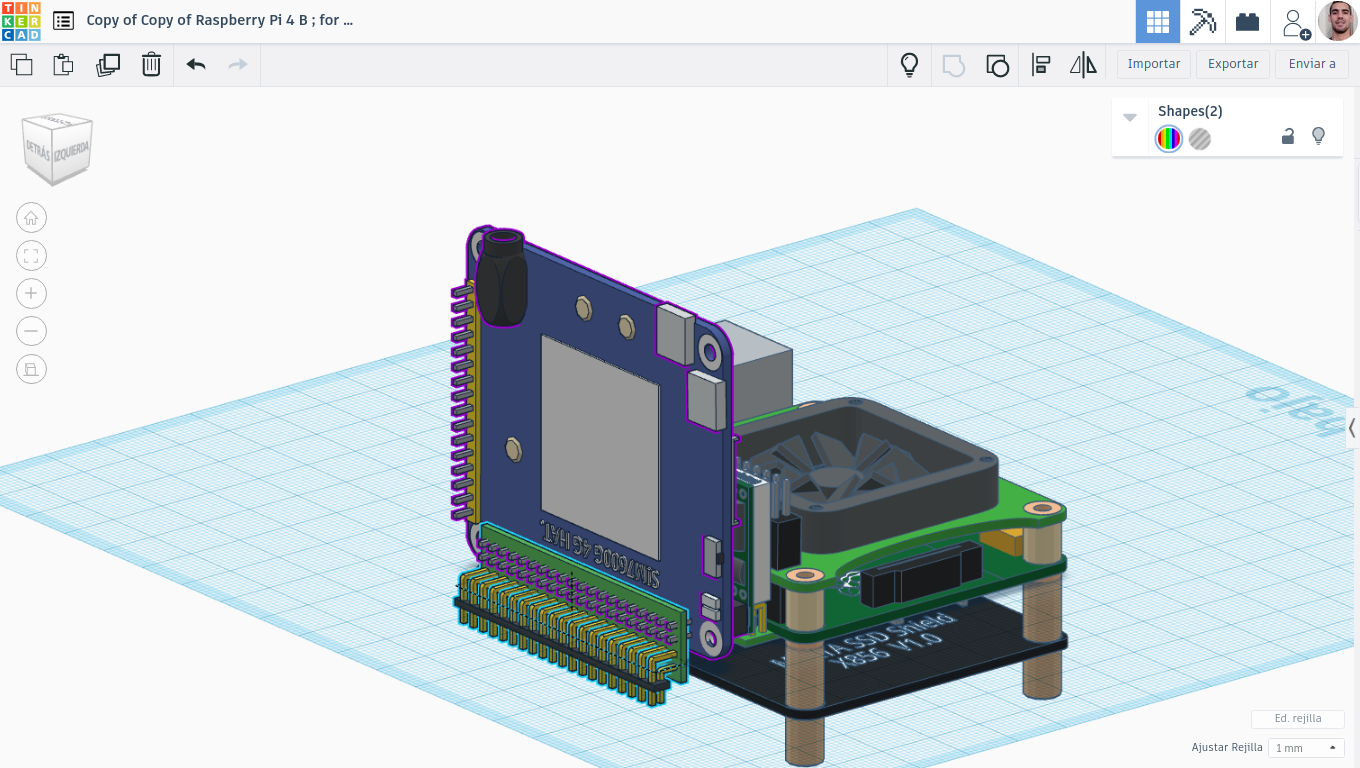This screenshot has height=768, width=1360.
Task: Fit all shapes in view
Action: (31, 256)
